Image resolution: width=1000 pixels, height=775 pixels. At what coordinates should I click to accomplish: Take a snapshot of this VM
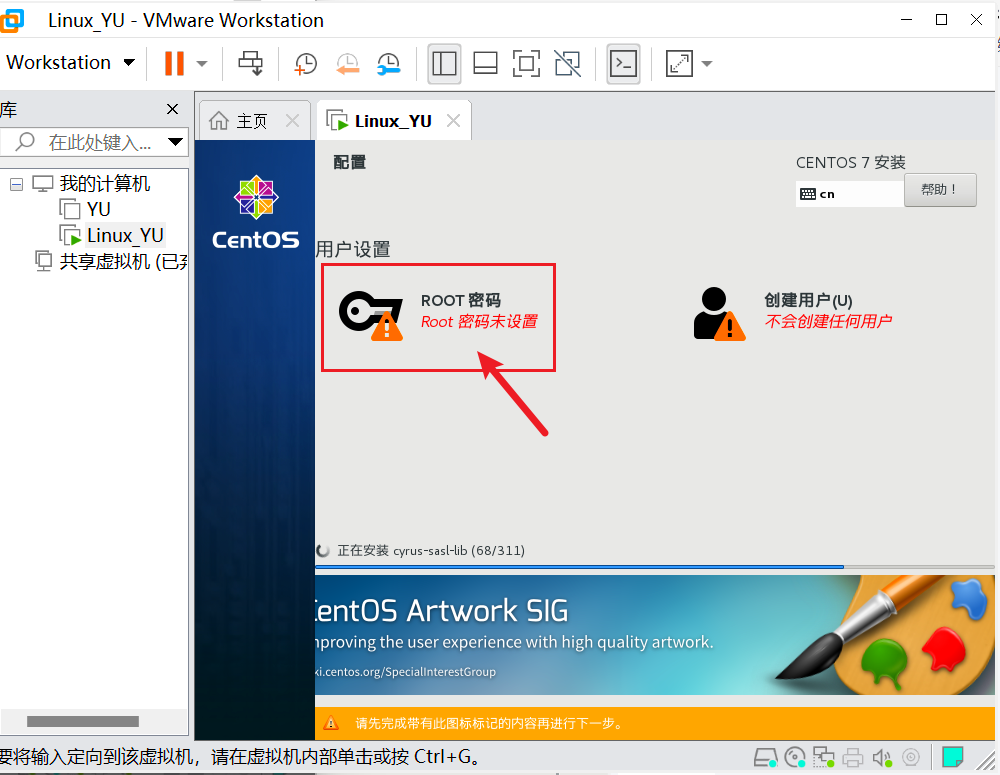click(x=305, y=63)
